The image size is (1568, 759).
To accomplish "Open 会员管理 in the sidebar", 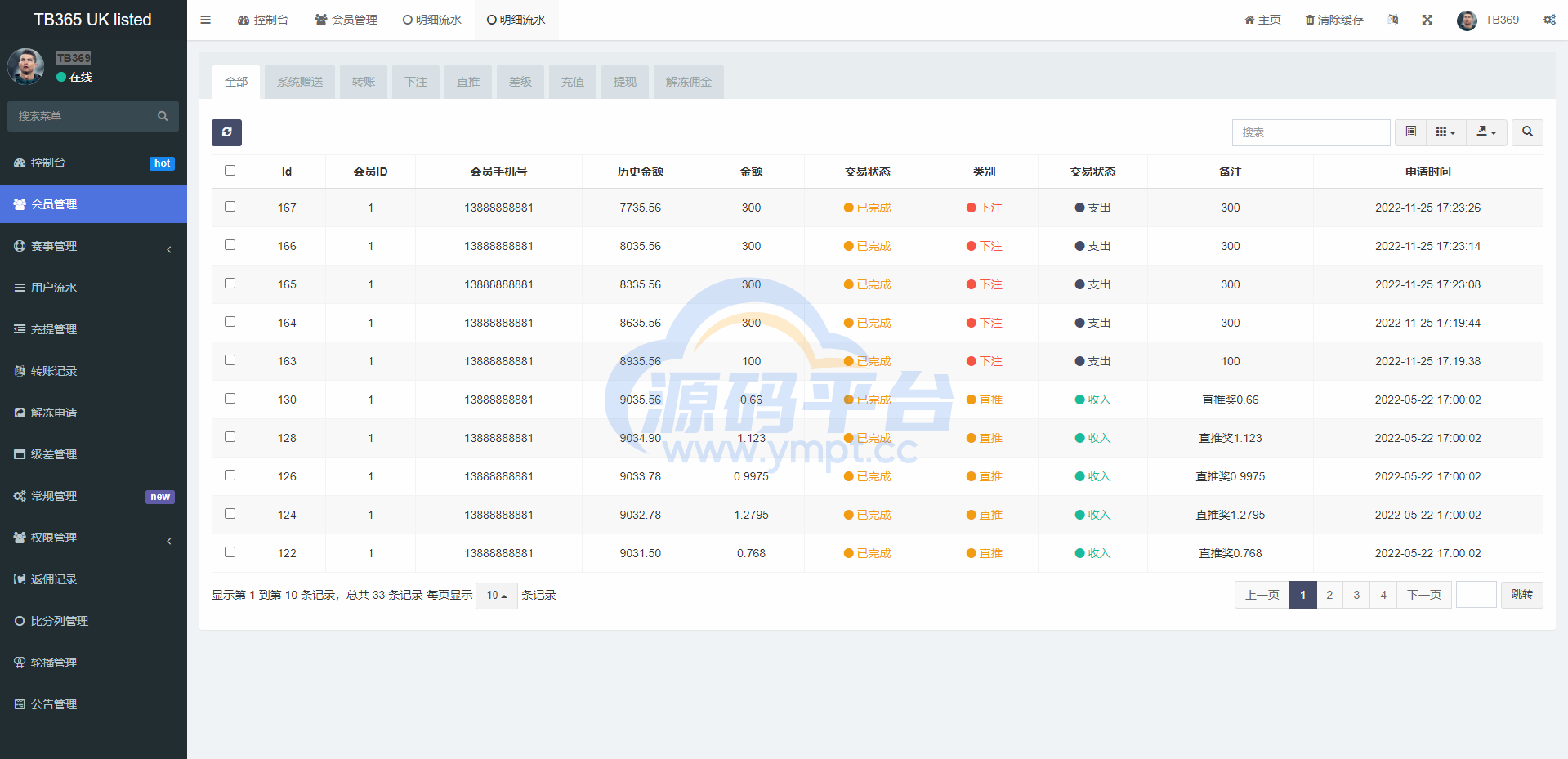I will 93,204.
